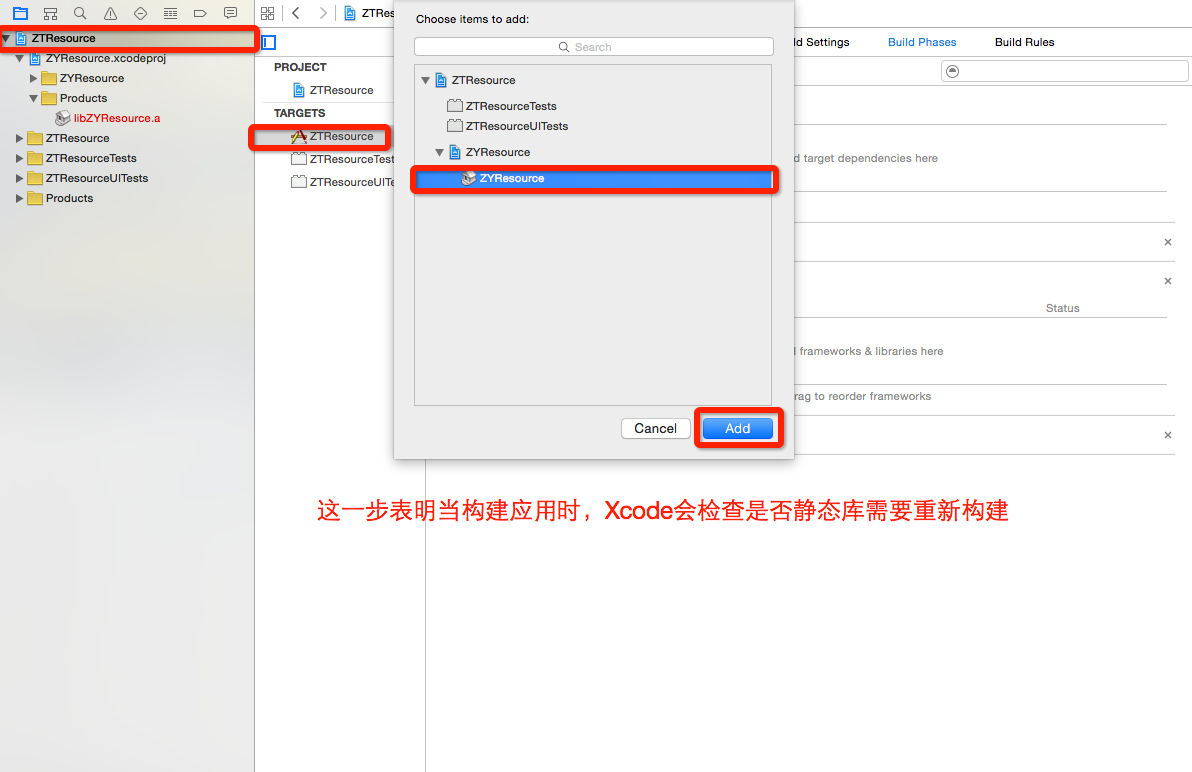The image size is (1192, 772).
Task: Click the Search field in the dialog
Action: pyautogui.click(x=594, y=47)
